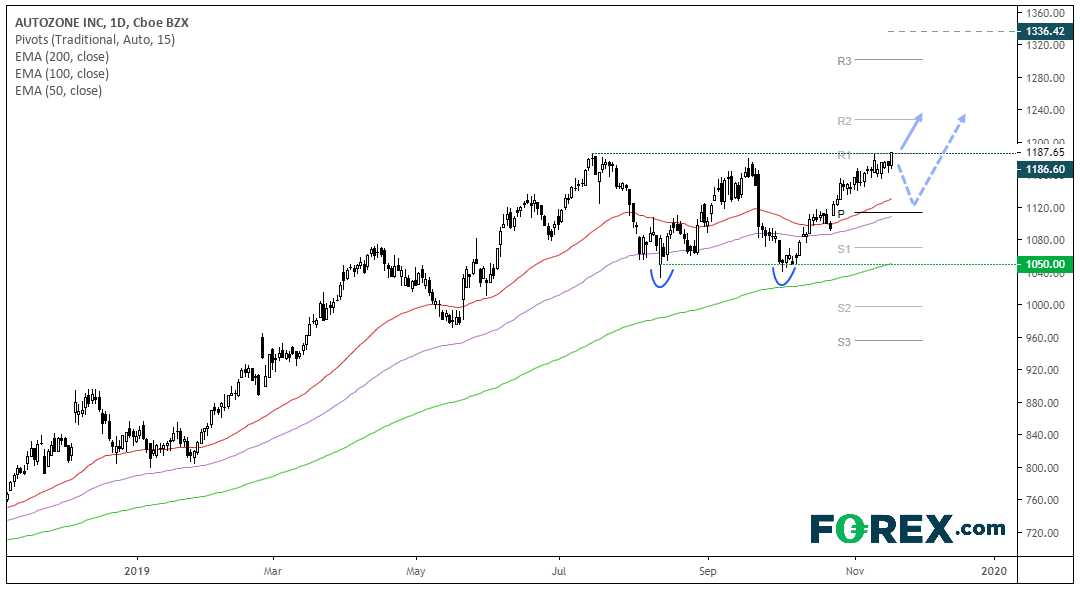Viewport: 1080px width, 592px height.
Task: Click the 1000.00 price axis value
Action: tap(1045, 305)
